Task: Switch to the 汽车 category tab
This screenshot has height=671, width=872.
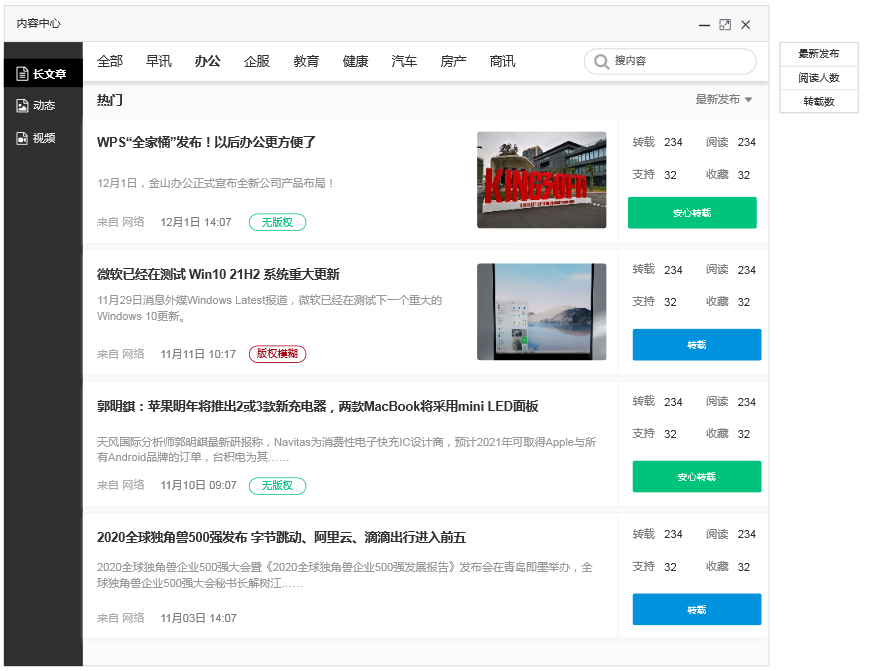Action: (x=404, y=61)
